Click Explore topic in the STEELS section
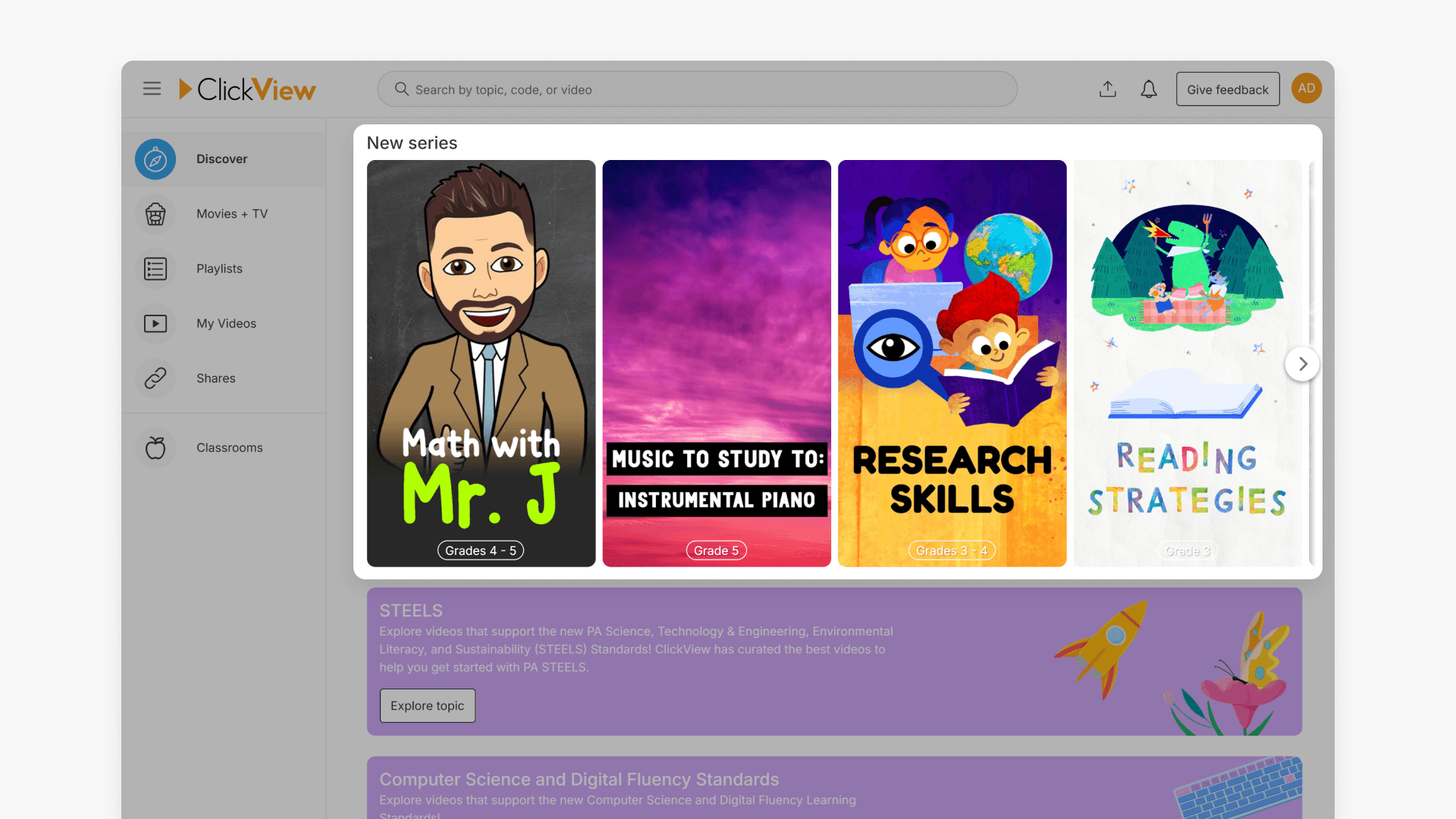The height and width of the screenshot is (819, 1456). pyautogui.click(x=427, y=705)
